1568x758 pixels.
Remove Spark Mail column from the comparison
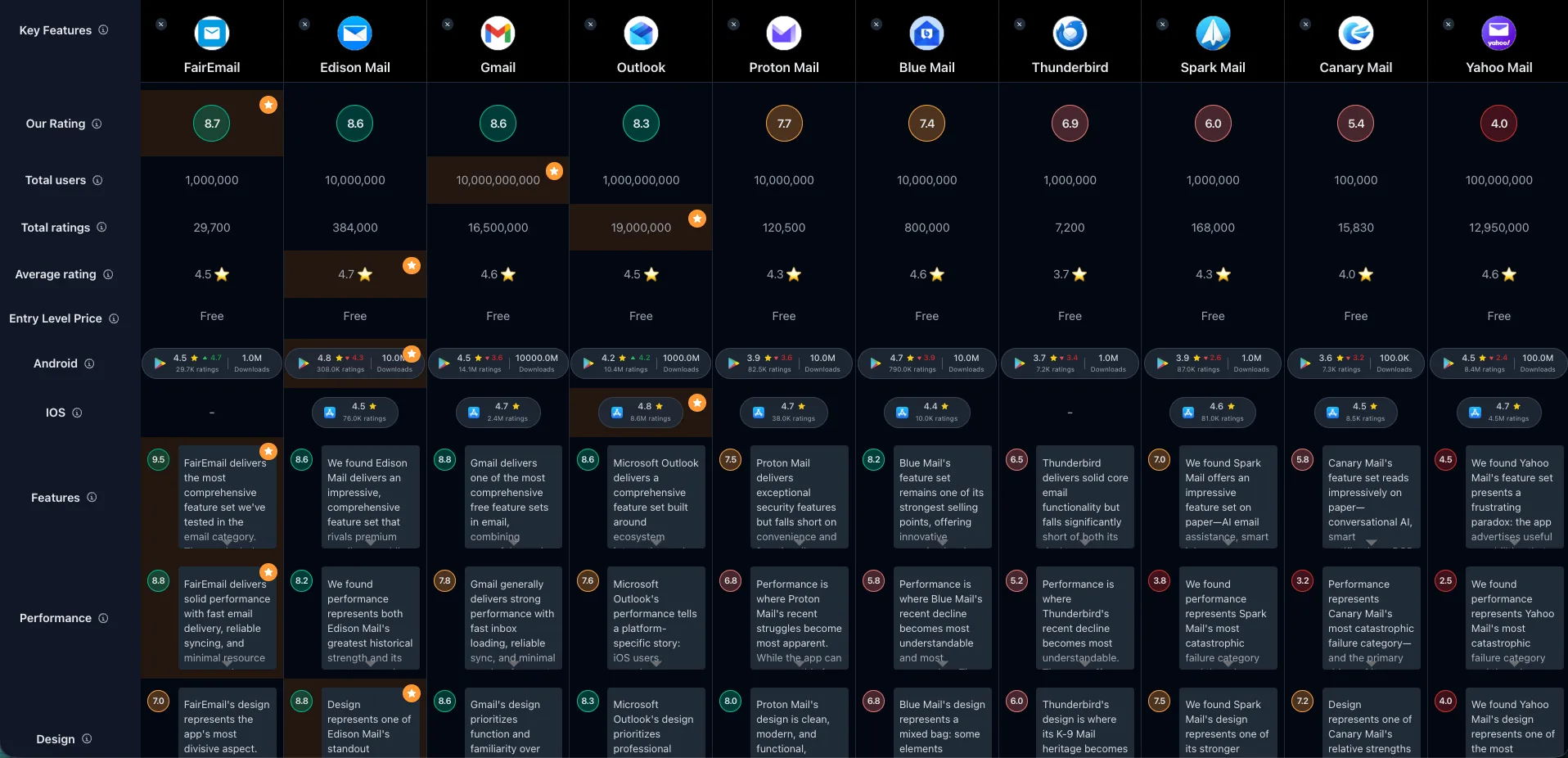pyautogui.click(x=1162, y=25)
